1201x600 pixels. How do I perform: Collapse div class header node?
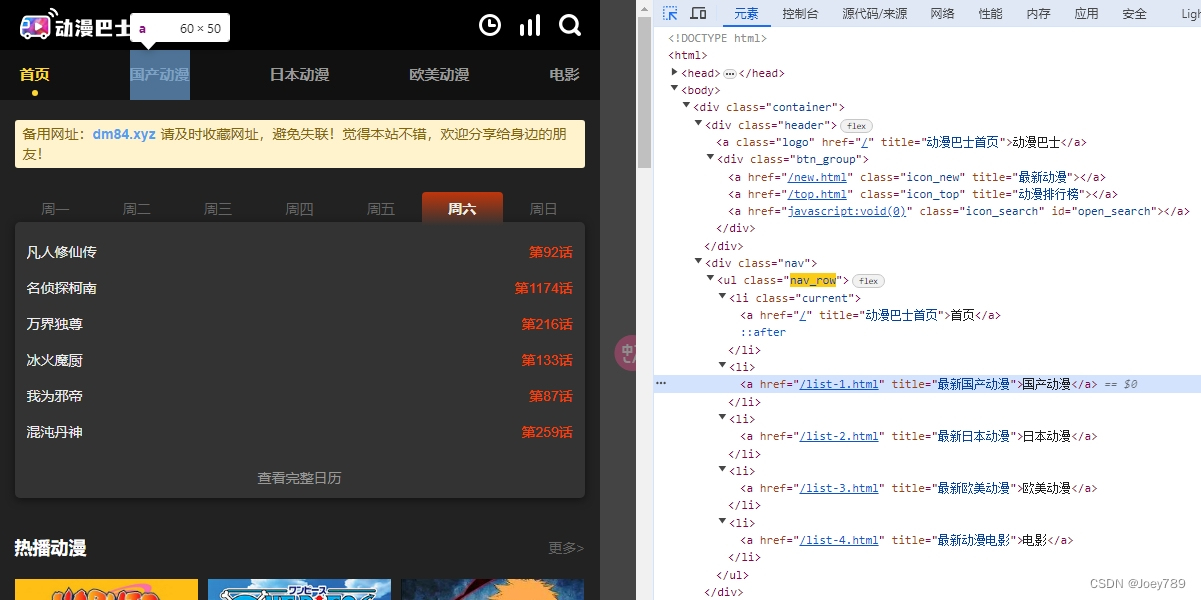699,125
